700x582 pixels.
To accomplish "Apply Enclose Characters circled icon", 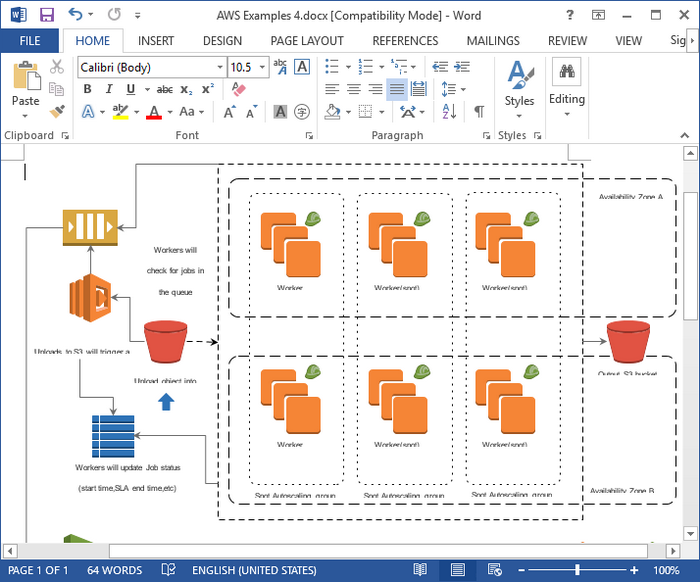I will 302,112.
